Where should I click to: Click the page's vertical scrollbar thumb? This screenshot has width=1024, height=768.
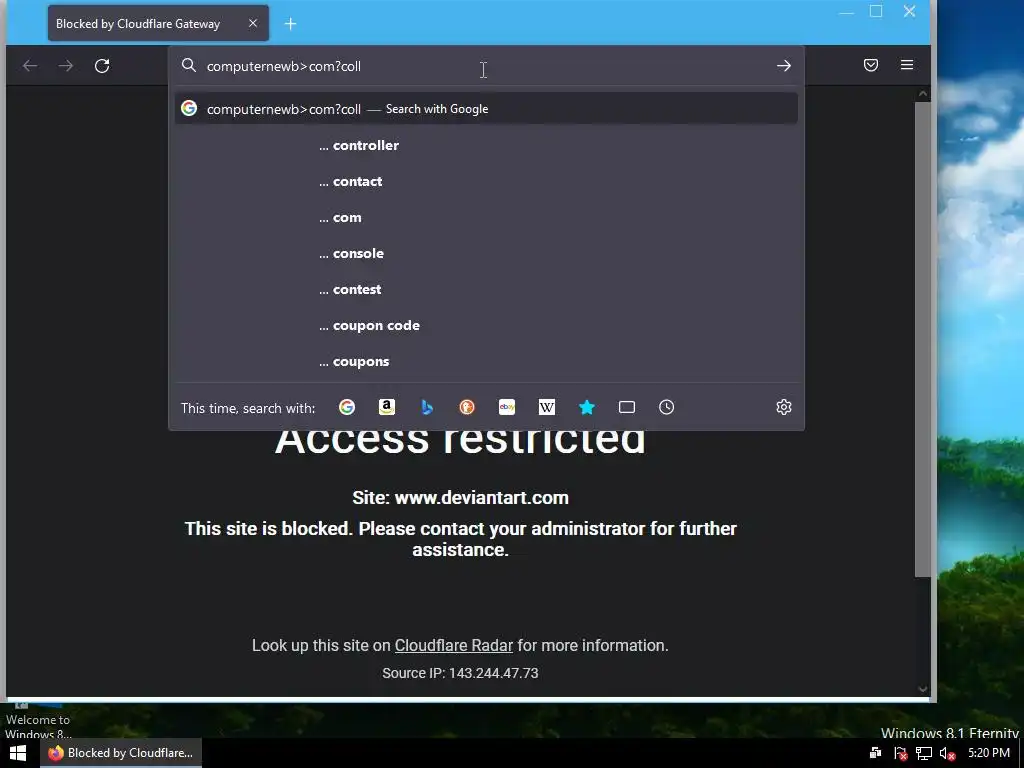tap(922, 340)
